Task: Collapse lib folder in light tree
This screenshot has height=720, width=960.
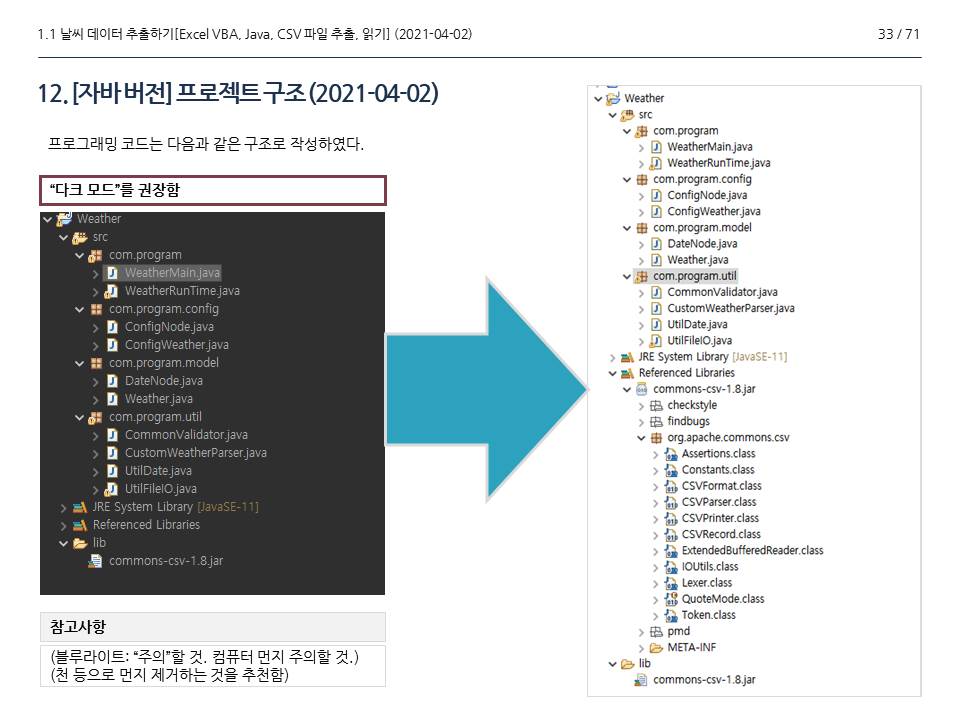Action: pos(613,664)
